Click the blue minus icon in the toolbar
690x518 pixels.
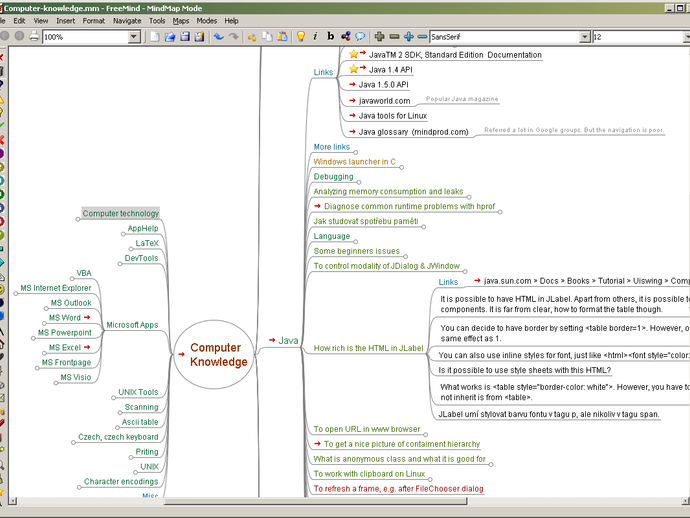click(x=422, y=37)
